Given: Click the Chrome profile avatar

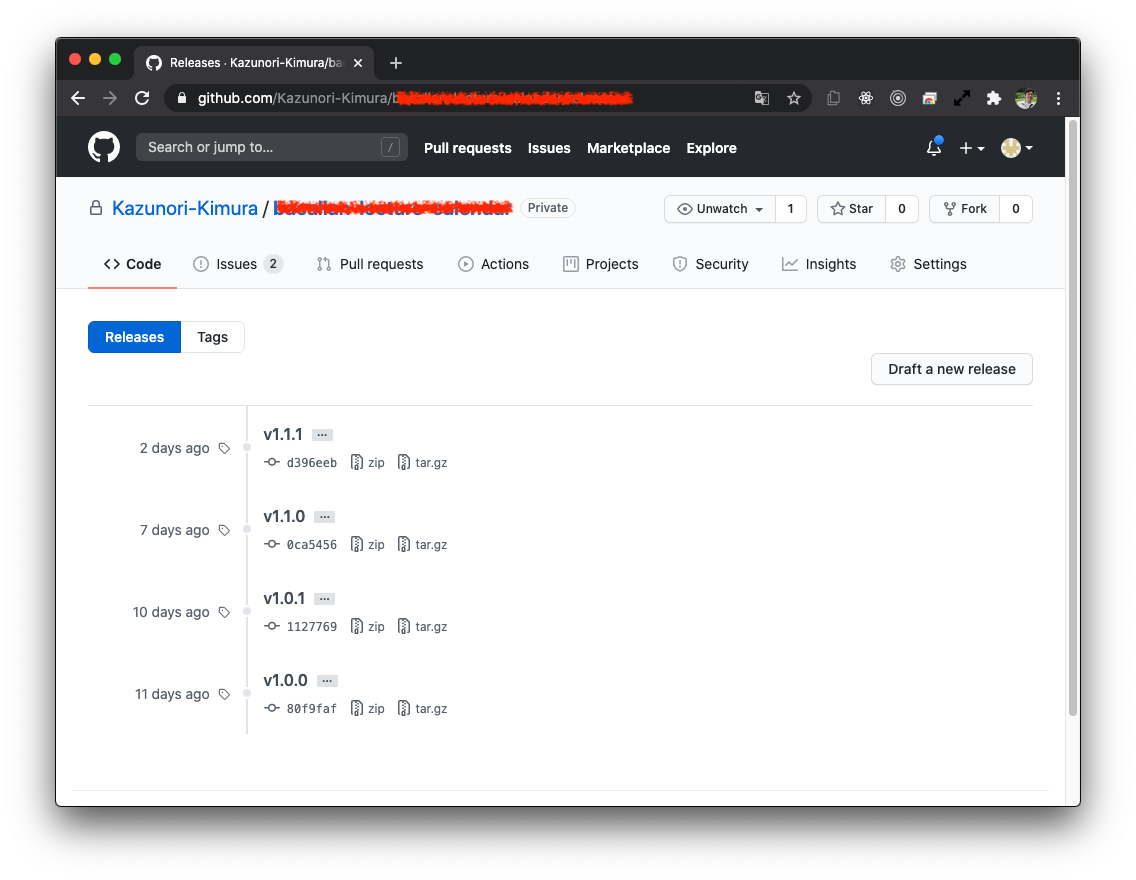Looking at the screenshot, I should (1026, 98).
